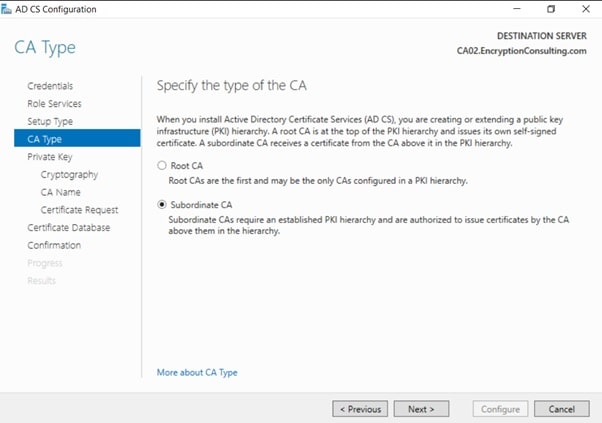Viewport: 602px width, 423px height.
Task: Open the Certificate Request sub-step
Action: 79,210
